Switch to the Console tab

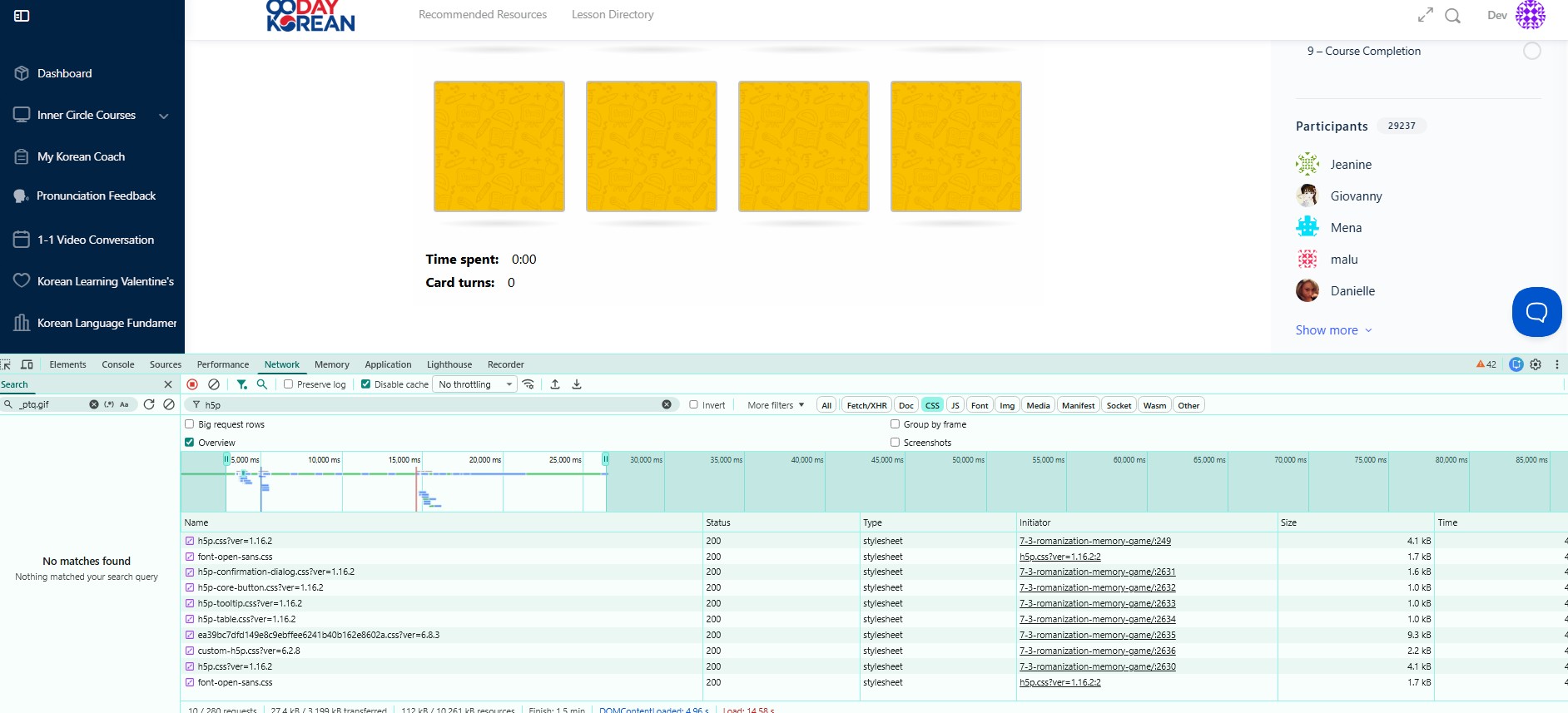click(117, 364)
